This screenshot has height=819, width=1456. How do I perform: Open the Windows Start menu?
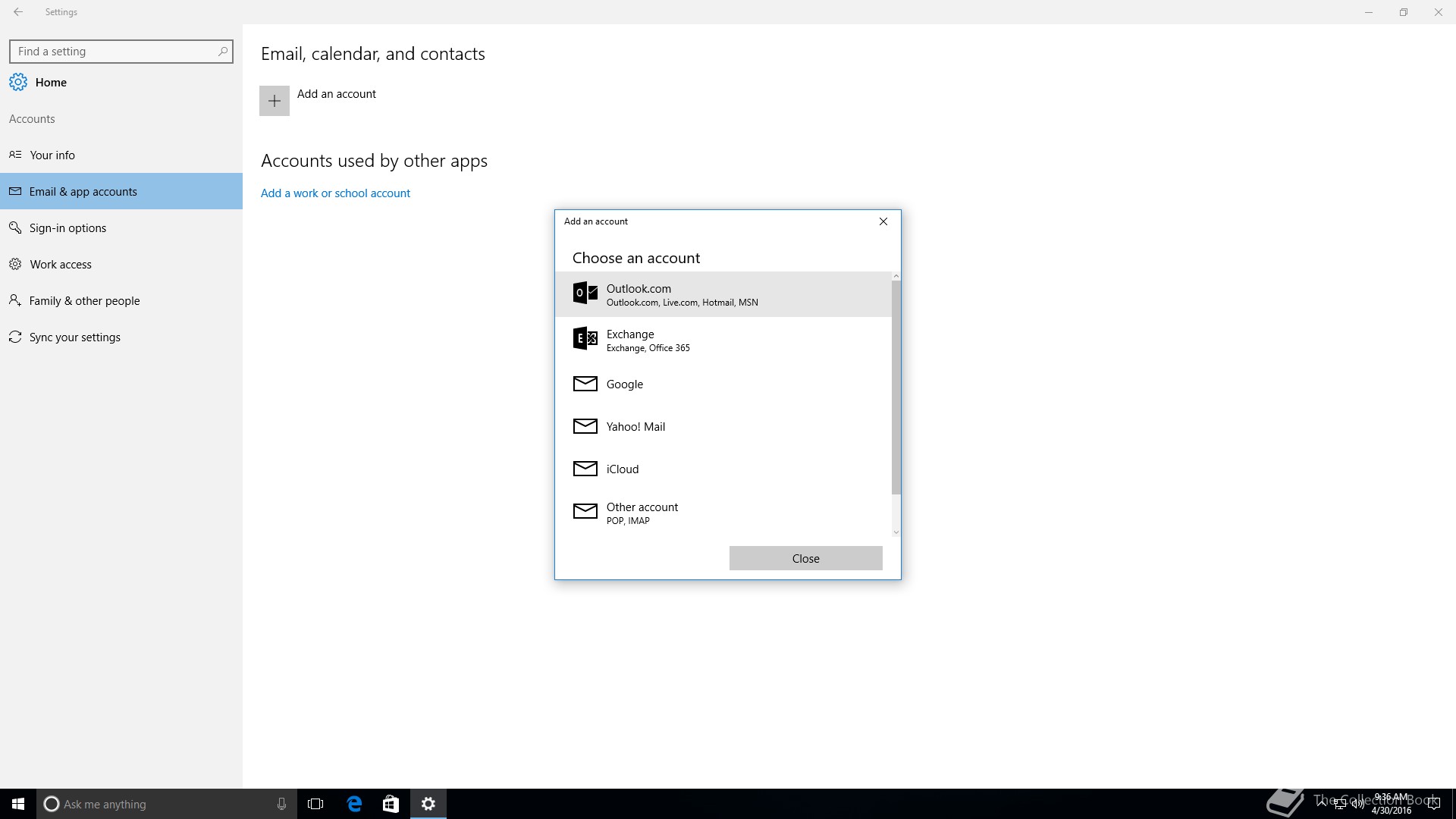click(18, 804)
